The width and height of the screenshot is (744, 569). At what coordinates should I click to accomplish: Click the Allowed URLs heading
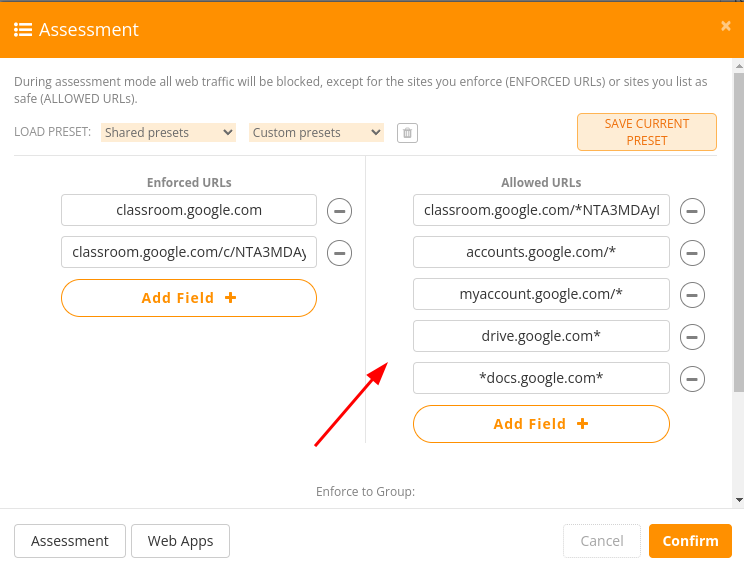(541, 183)
